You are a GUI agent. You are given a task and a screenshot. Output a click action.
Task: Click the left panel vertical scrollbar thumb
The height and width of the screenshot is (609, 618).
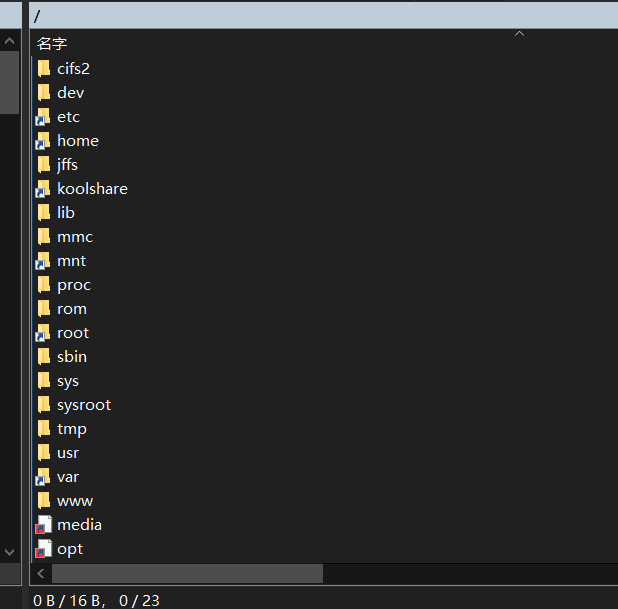point(9,82)
